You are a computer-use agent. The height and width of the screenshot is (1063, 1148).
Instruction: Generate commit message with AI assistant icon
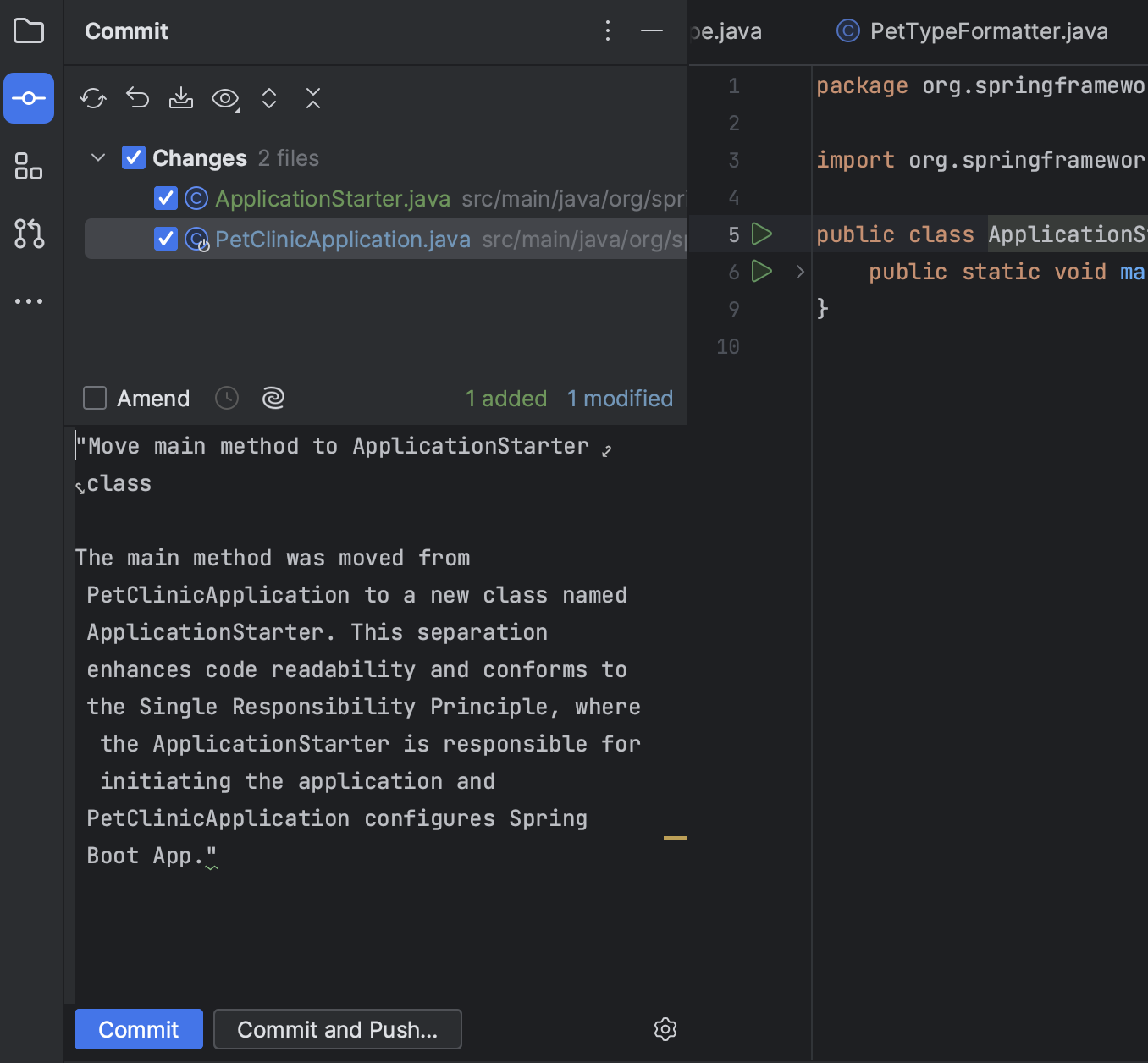click(273, 398)
